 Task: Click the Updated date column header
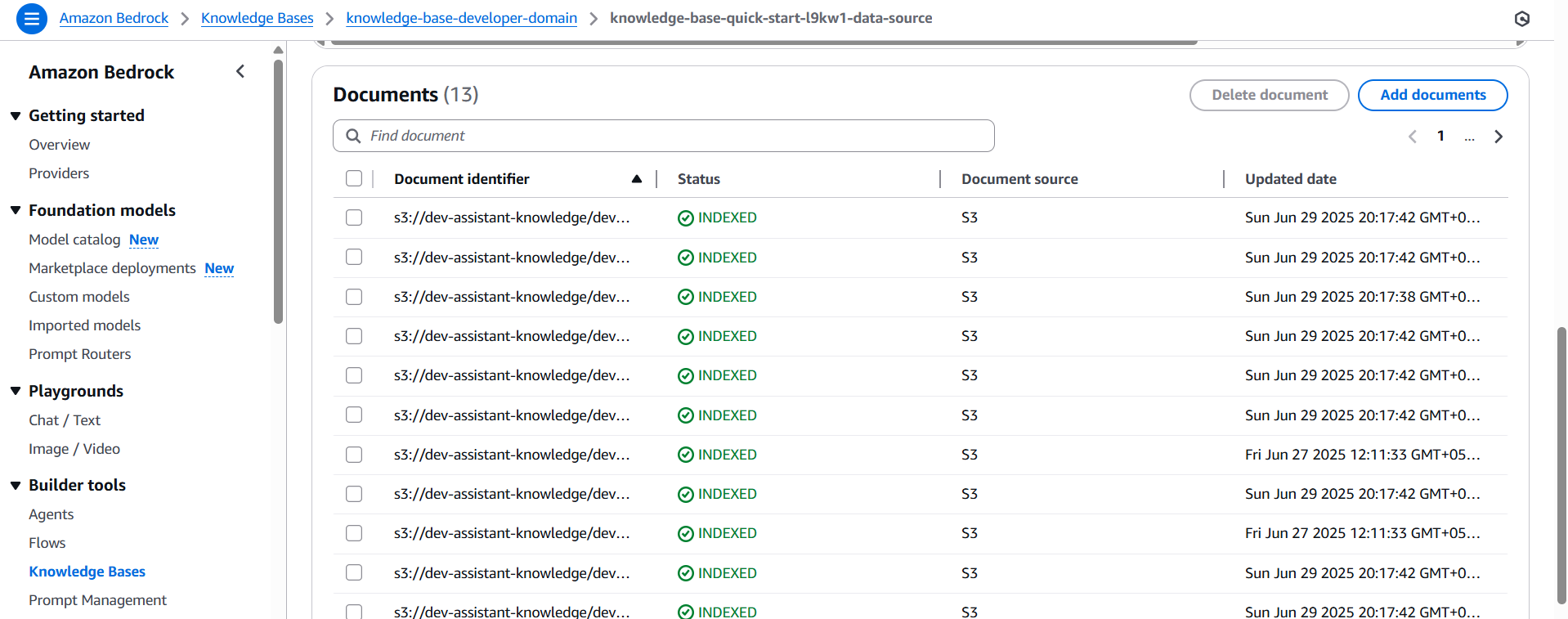[x=1291, y=179]
